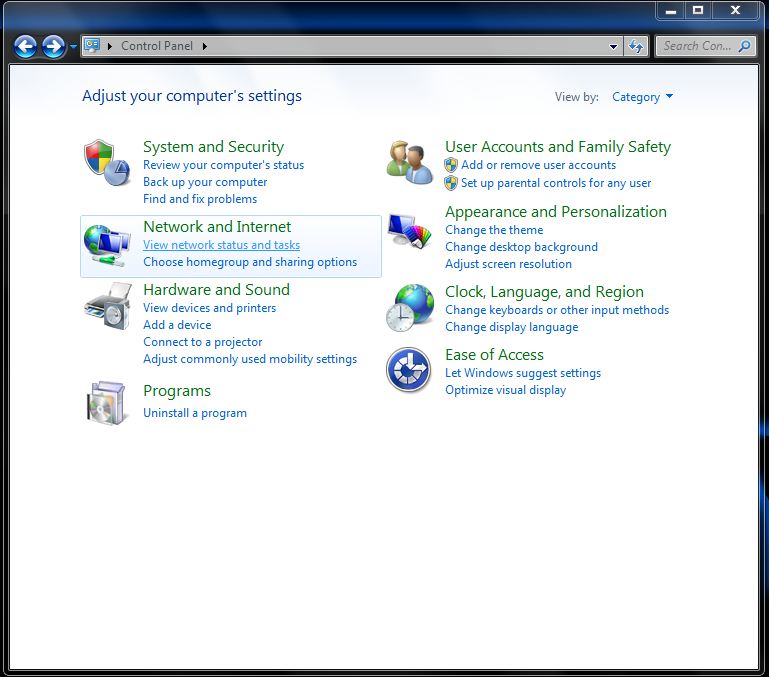Open the Network and Internet globe icon
The width and height of the screenshot is (769, 677).
(107, 245)
